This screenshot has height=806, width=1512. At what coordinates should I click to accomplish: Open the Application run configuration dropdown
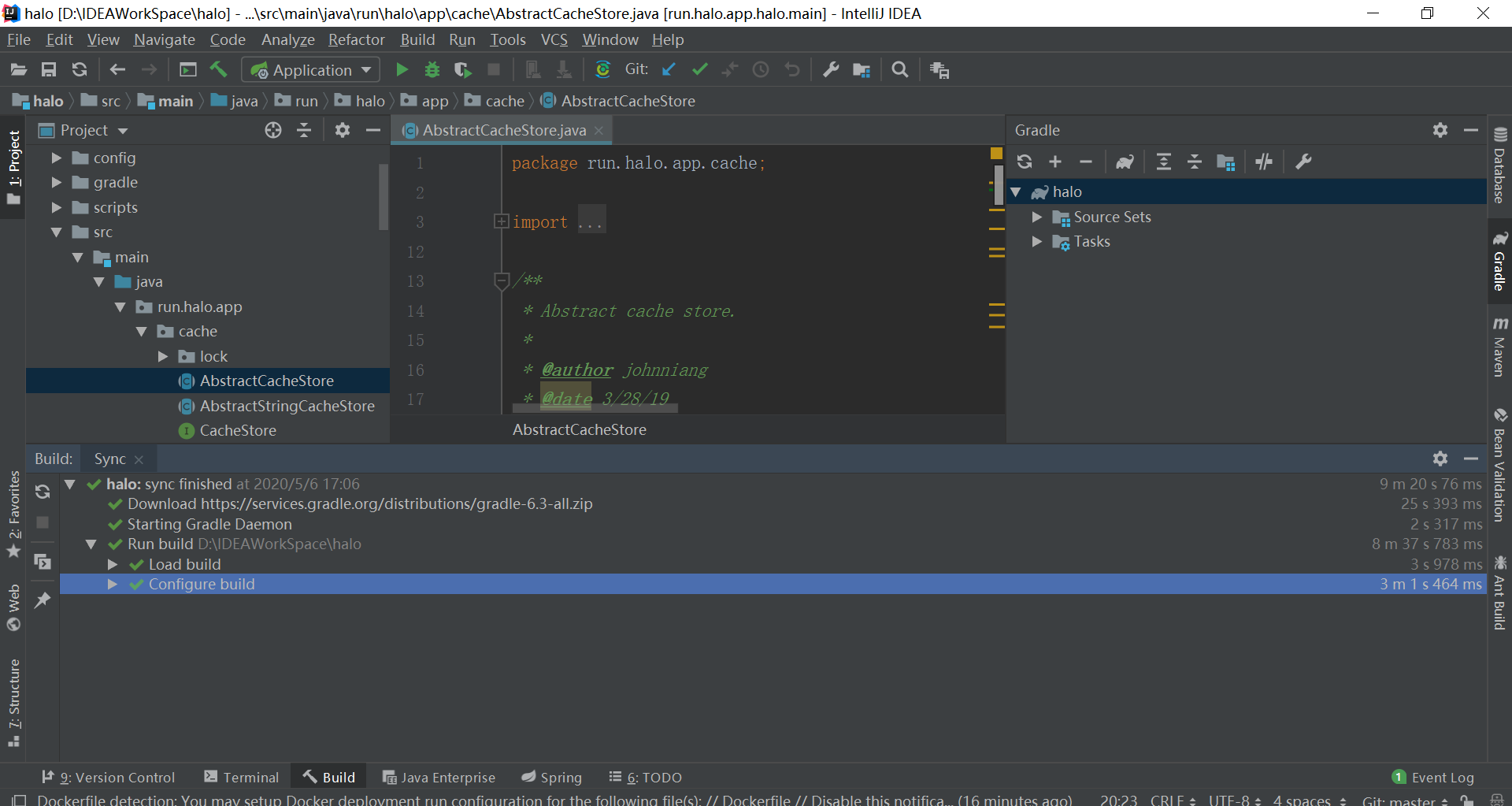[x=311, y=70]
